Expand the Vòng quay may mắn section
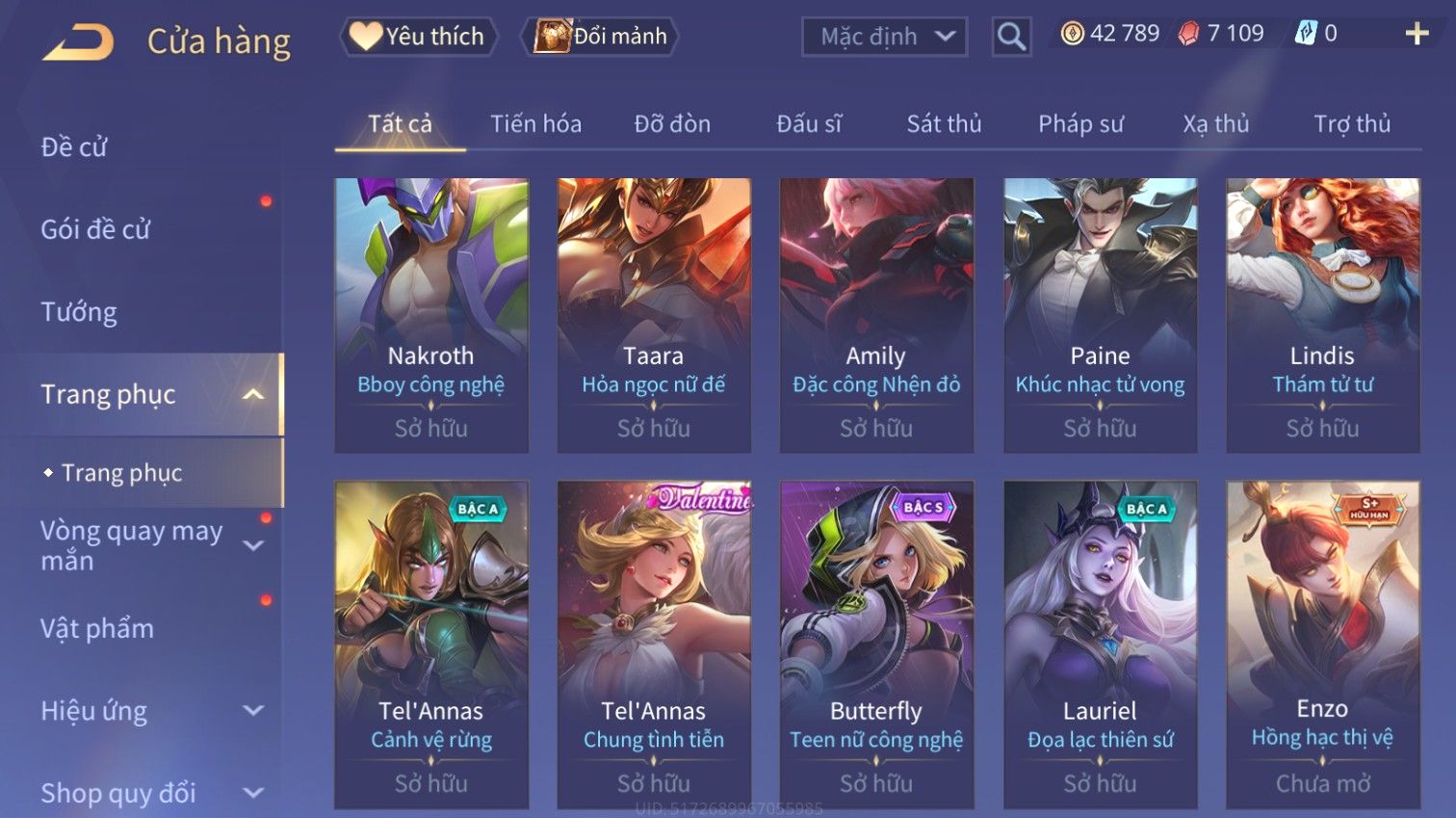Viewport: 1456px width, 818px height. (x=252, y=545)
